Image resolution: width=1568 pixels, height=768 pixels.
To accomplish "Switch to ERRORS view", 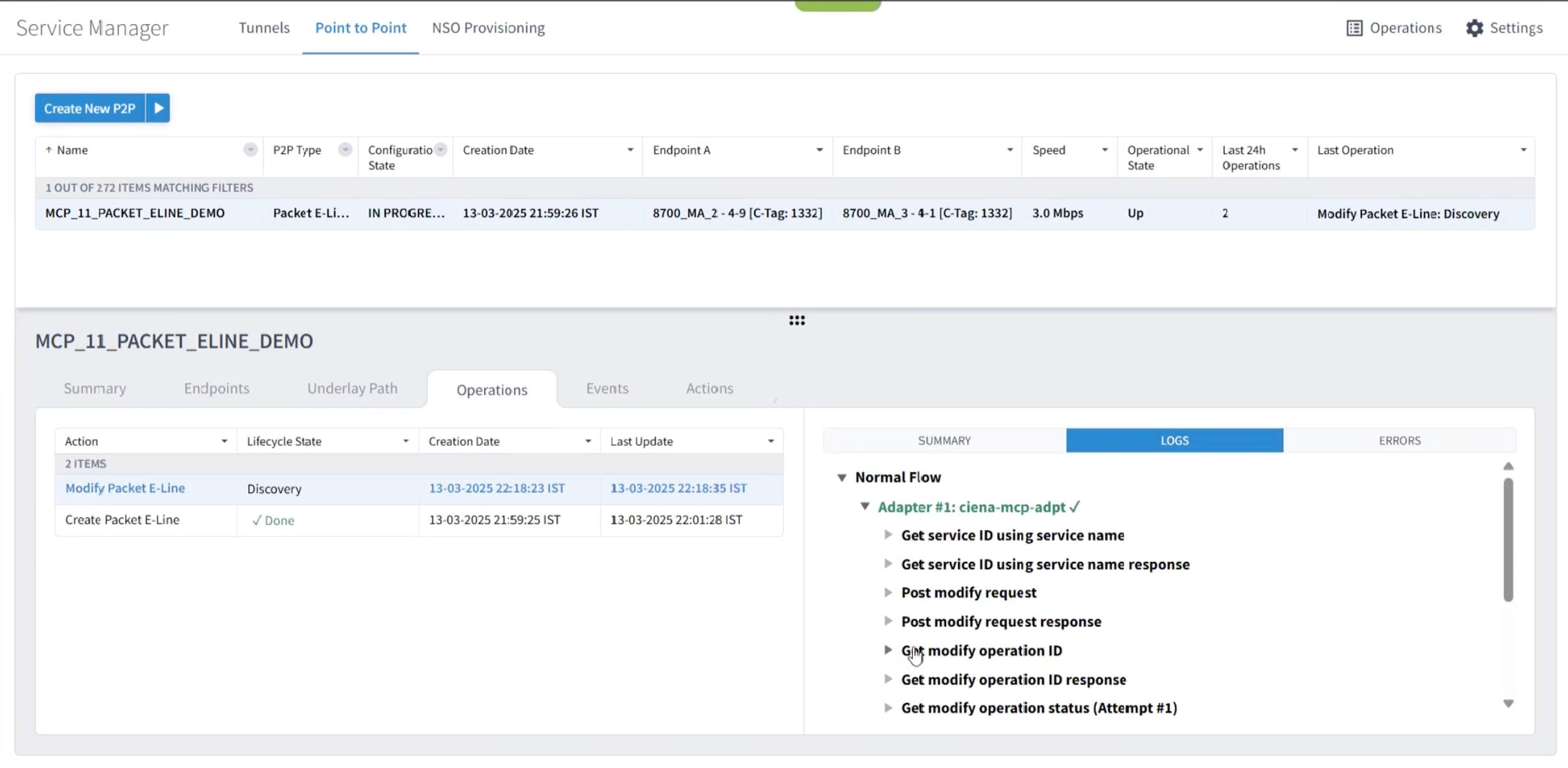I will [1400, 441].
